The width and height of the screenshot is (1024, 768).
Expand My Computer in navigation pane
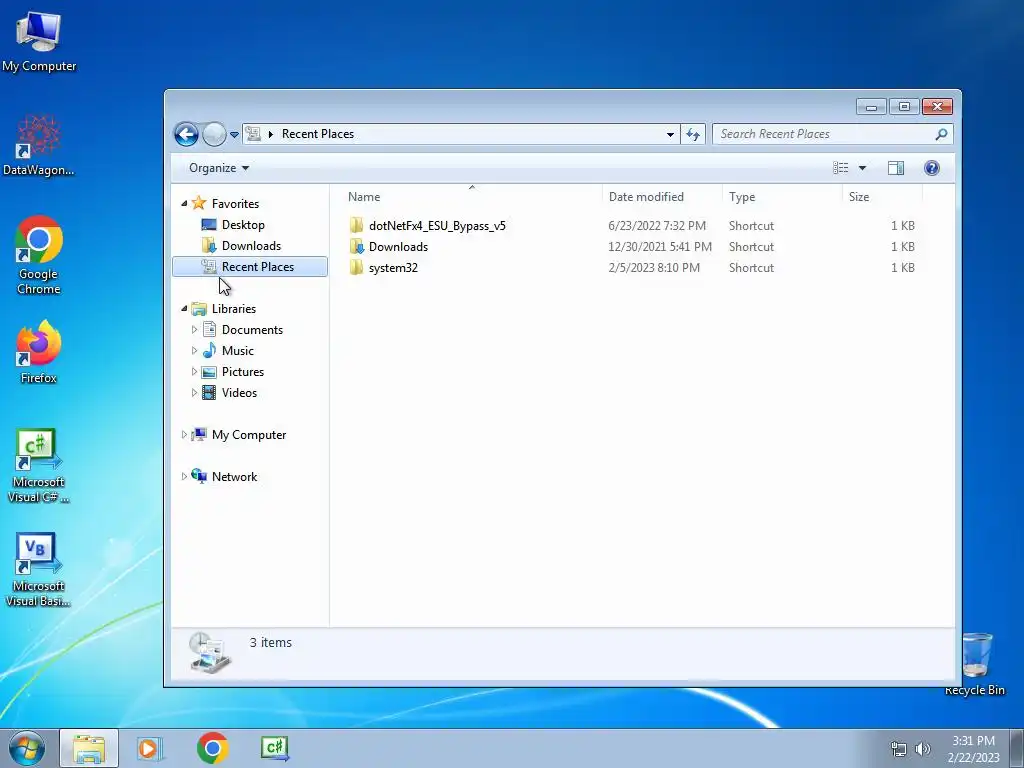[x=184, y=434]
